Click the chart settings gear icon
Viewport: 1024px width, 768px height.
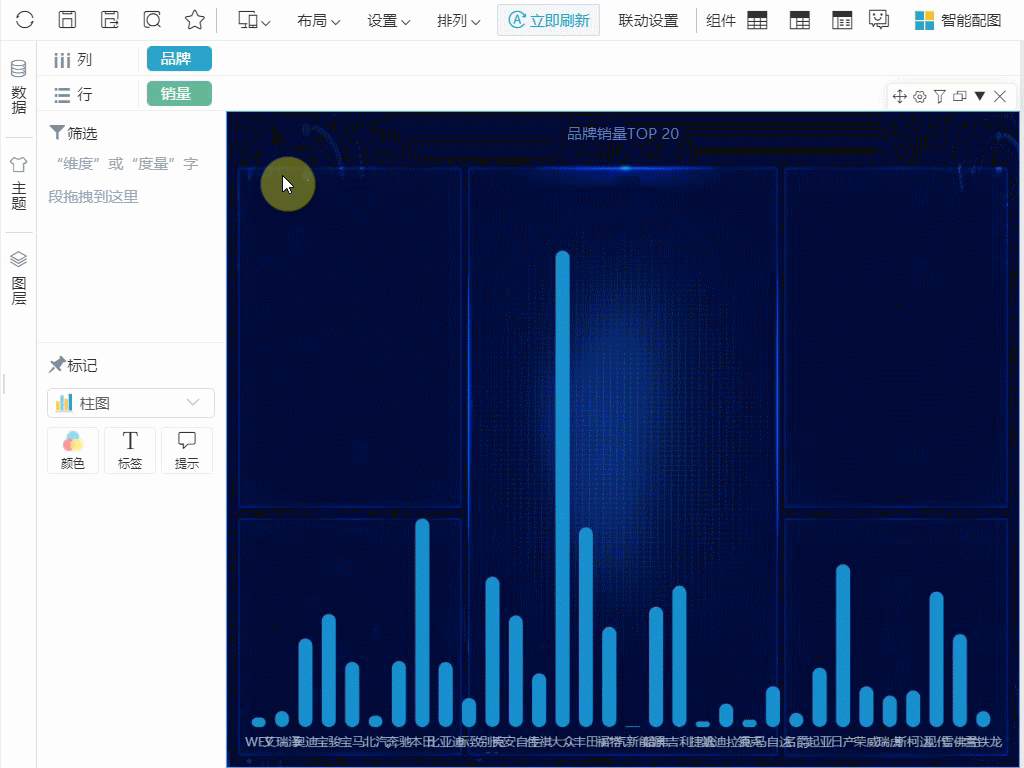(x=920, y=97)
